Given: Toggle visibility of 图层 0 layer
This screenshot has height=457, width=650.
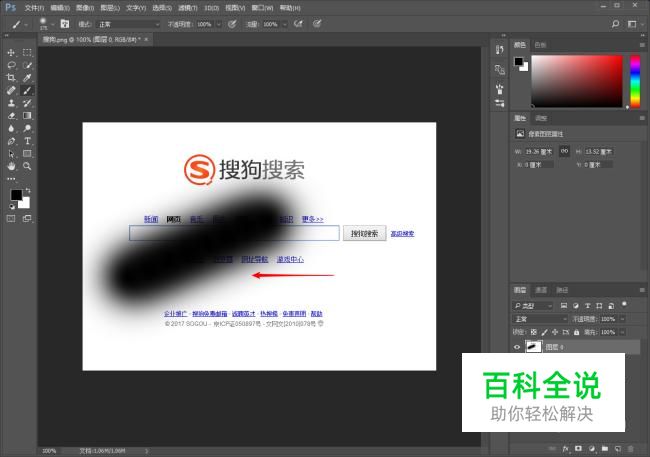Looking at the screenshot, I should pos(517,347).
